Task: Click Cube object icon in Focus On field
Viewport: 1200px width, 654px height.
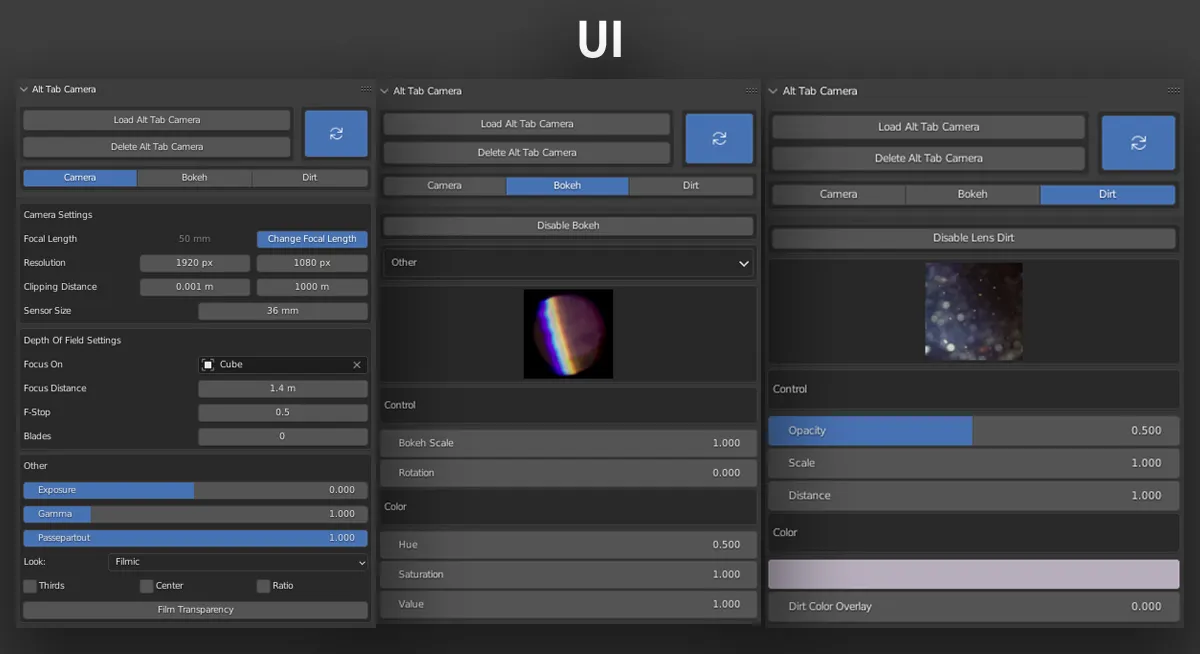Action: (x=208, y=365)
